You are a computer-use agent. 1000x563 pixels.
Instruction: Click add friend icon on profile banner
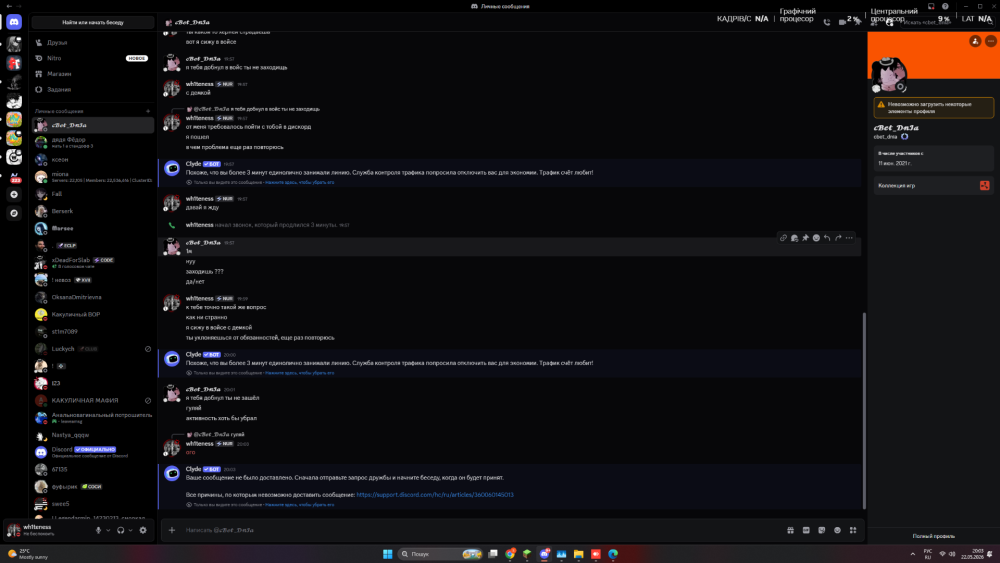(x=975, y=41)
